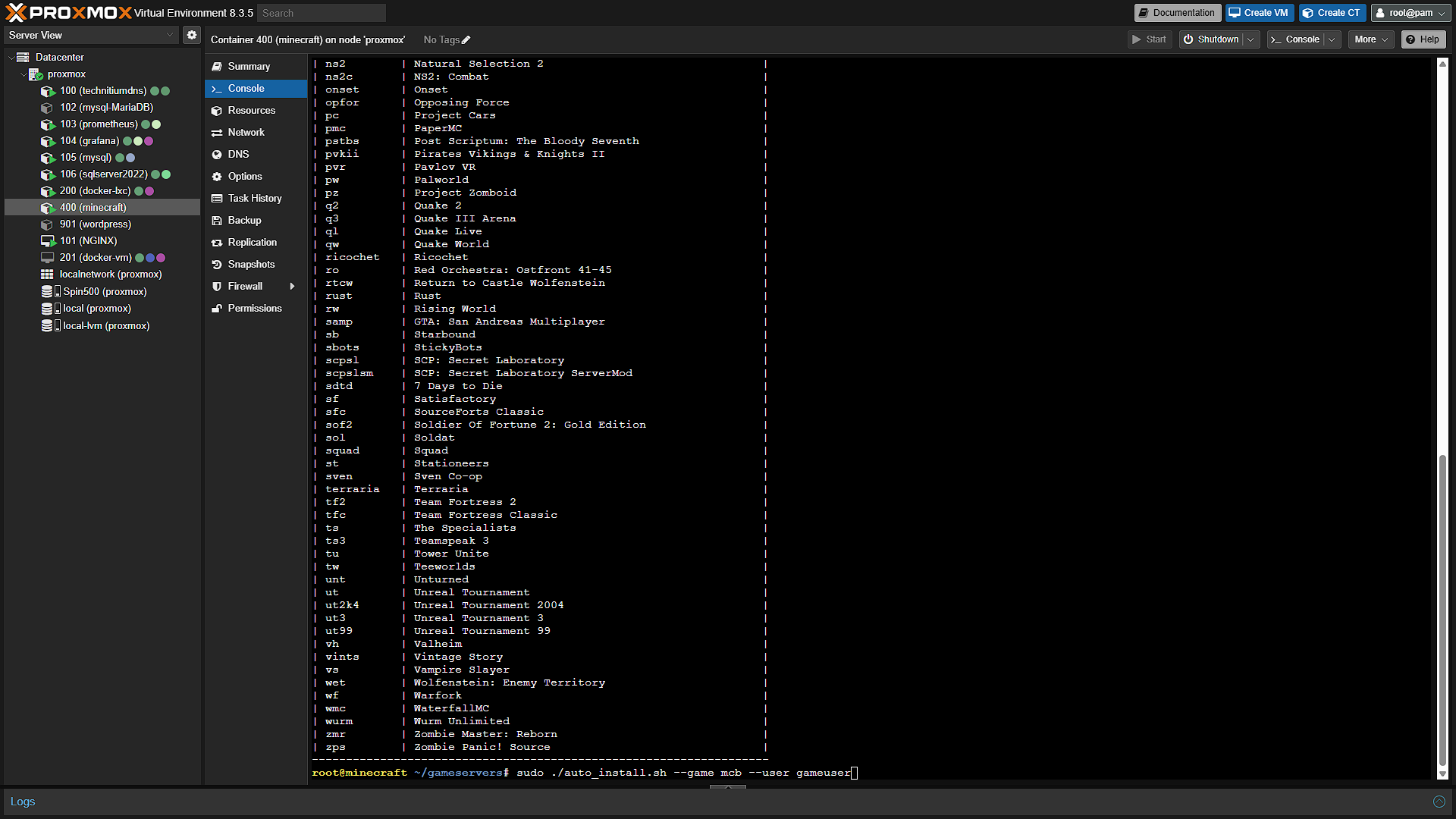Viewport: 1456px width, 819px height.
Task: Edit tags with the pencil icon
Action: [466, 40]
